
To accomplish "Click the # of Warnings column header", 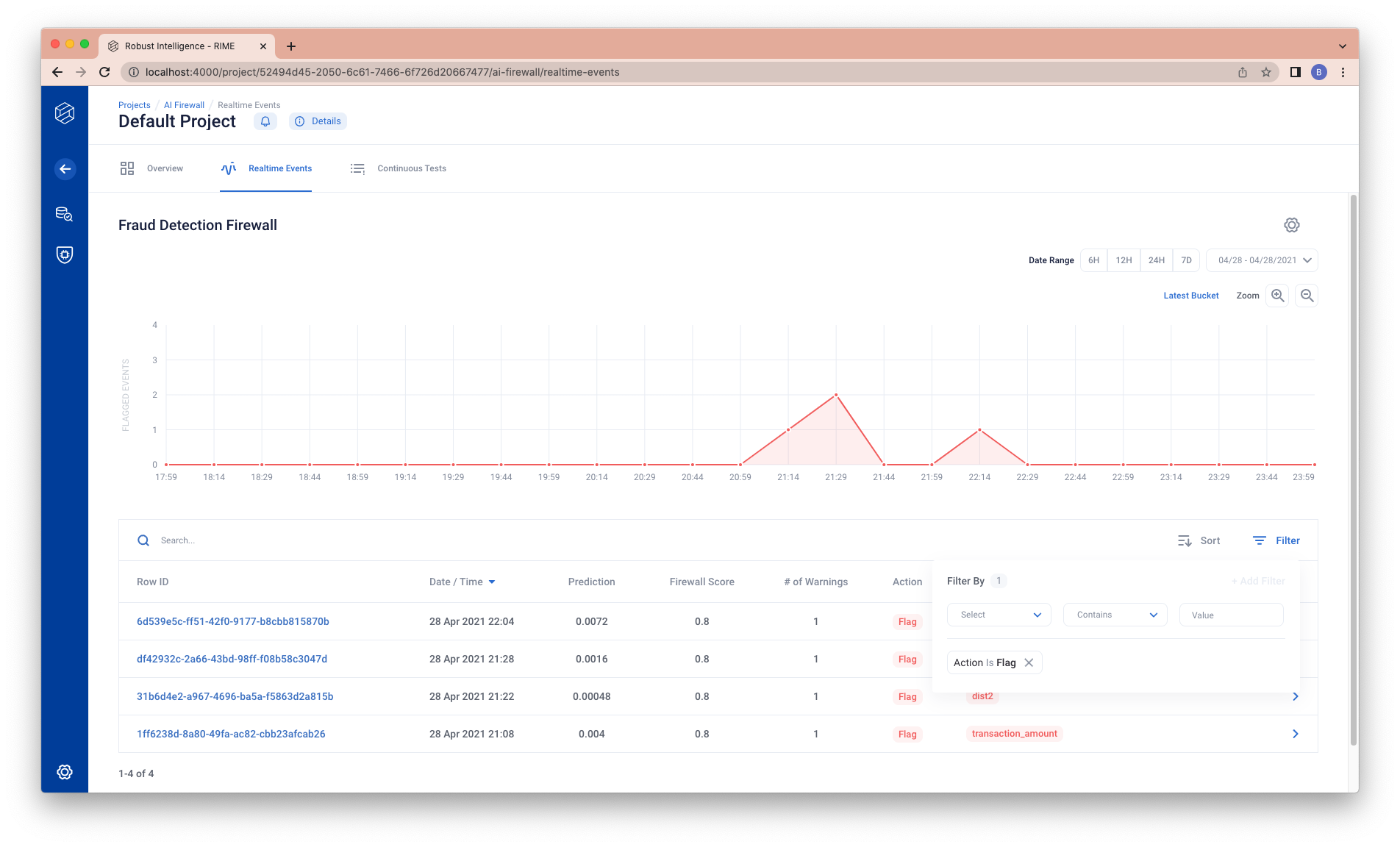I will point(816,582).
